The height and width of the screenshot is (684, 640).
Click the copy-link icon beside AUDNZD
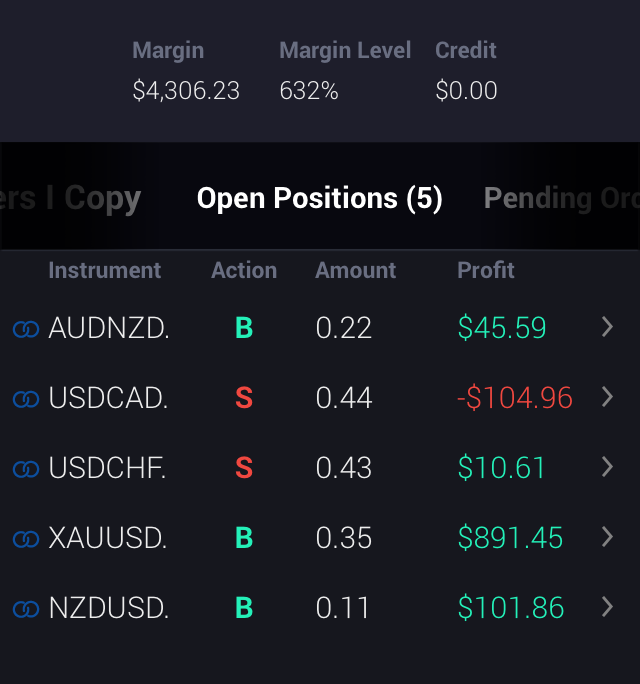pos(25,329)
